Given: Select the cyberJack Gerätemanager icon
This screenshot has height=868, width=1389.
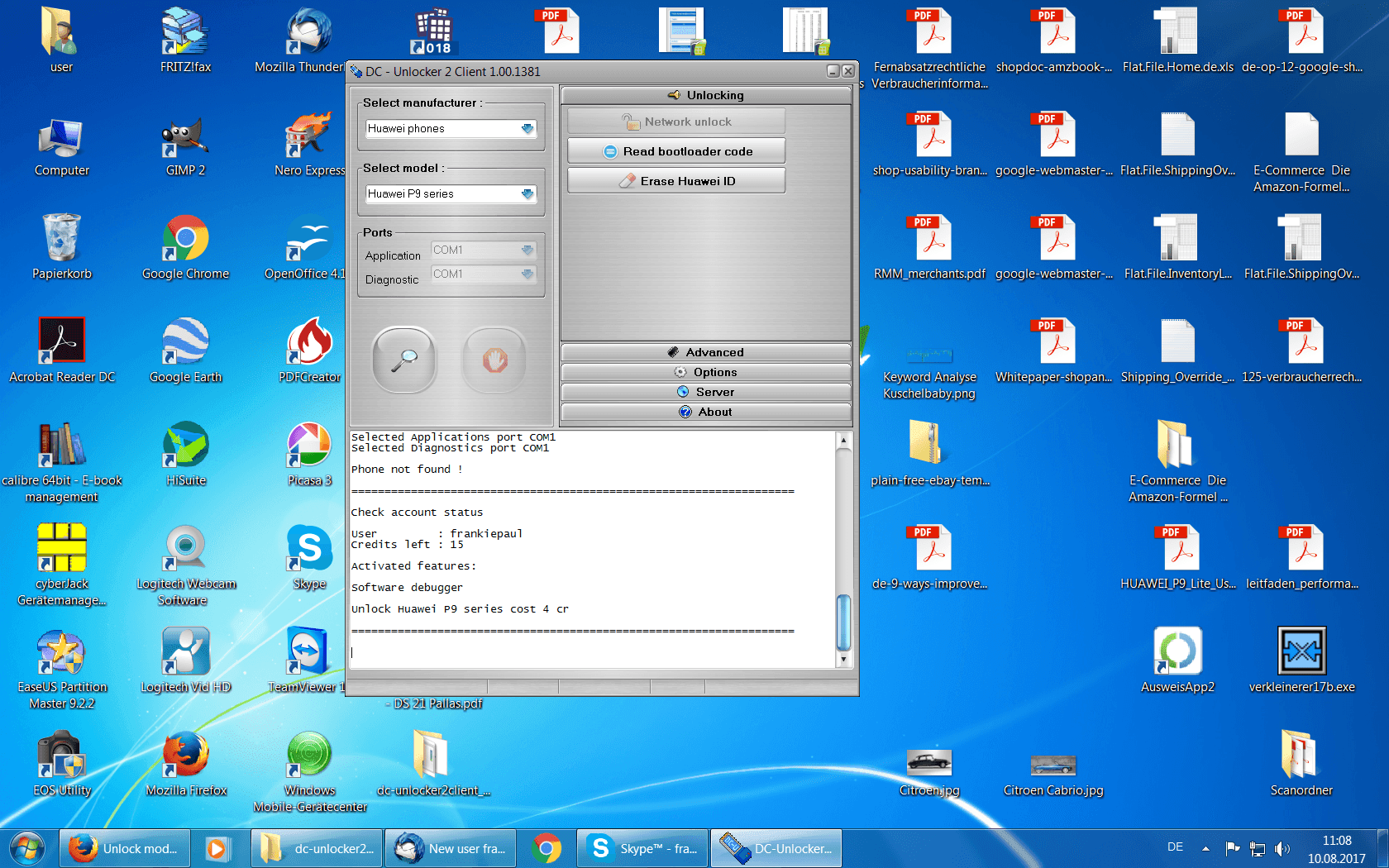Looking at the screenshot, I should 61,566.
